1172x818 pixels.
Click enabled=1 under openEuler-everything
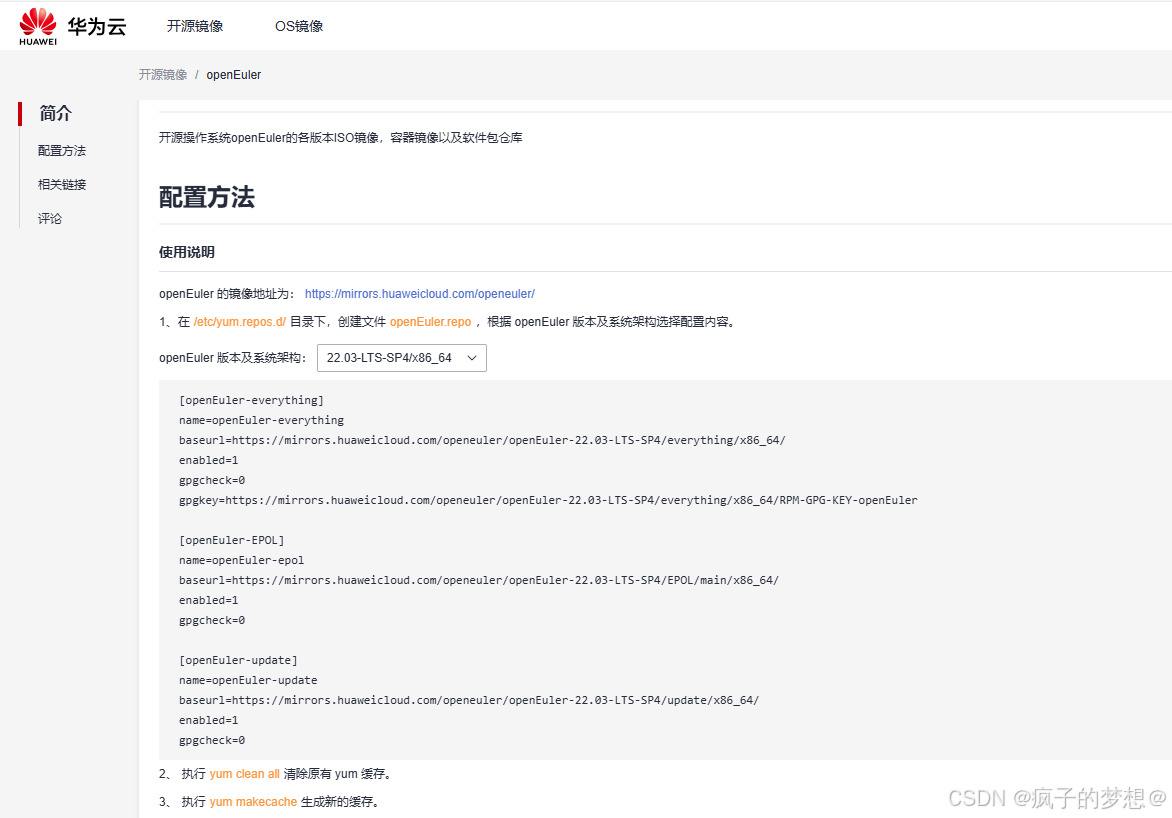coord(209,460)
